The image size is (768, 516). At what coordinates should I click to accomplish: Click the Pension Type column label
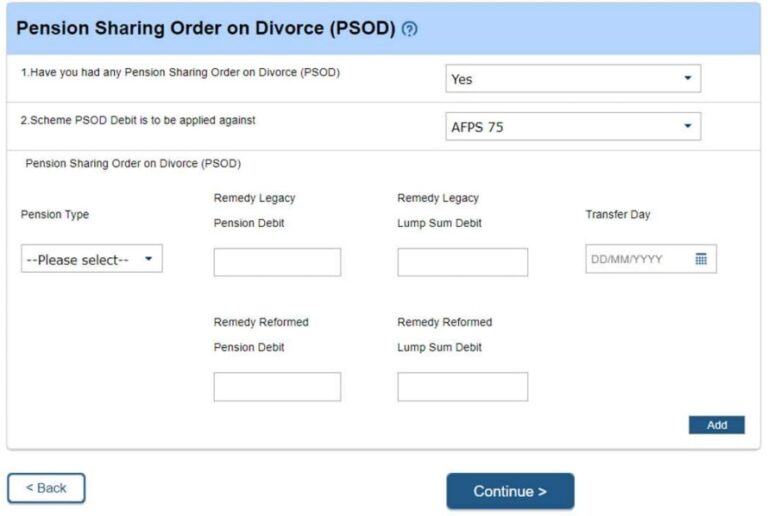click(55, 215)
